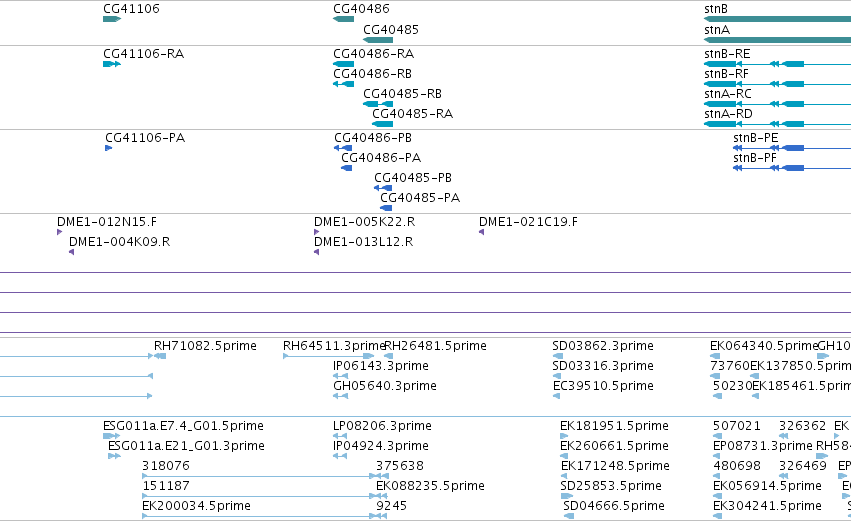Image resolution: width=851 pixels, height=521 pixels.
Task: Select the 480698 feature label
Action: 737,466
